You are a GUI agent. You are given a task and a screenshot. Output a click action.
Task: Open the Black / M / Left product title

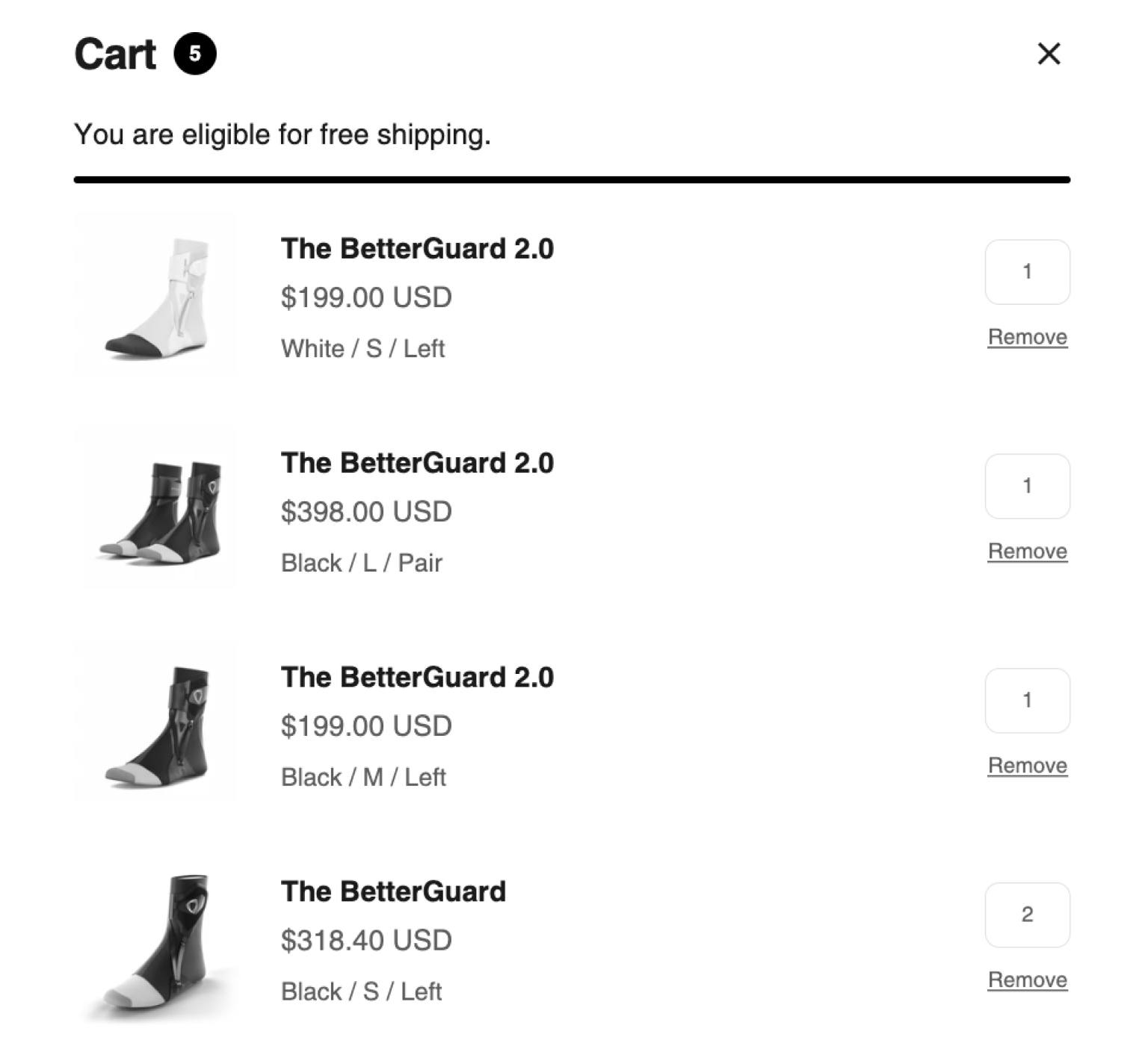click(417, 678)
